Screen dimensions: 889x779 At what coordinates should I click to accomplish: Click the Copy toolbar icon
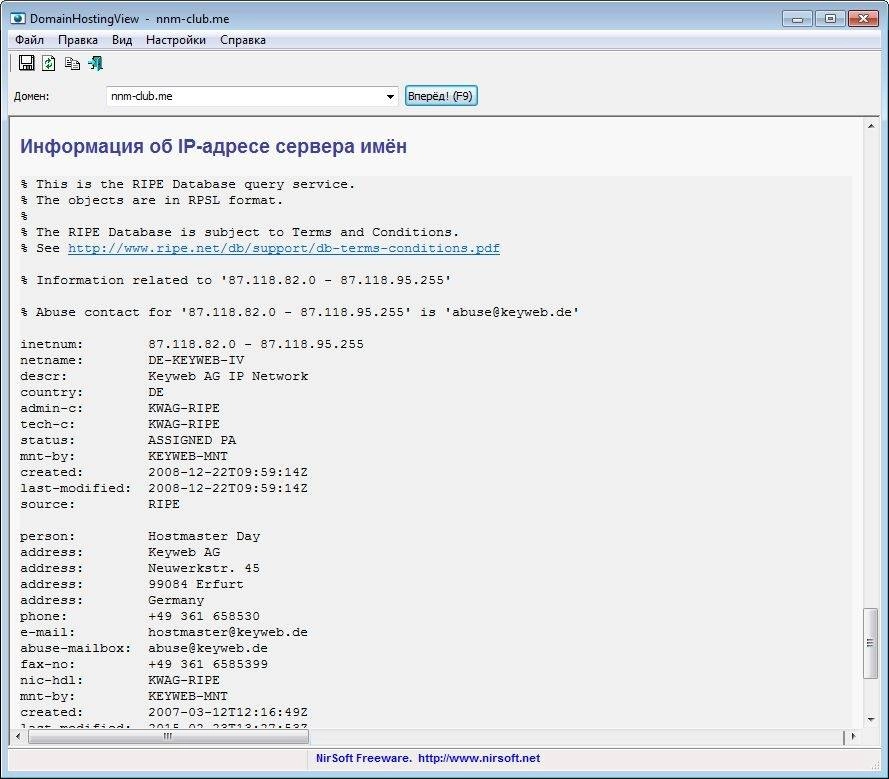pos(72,63)
